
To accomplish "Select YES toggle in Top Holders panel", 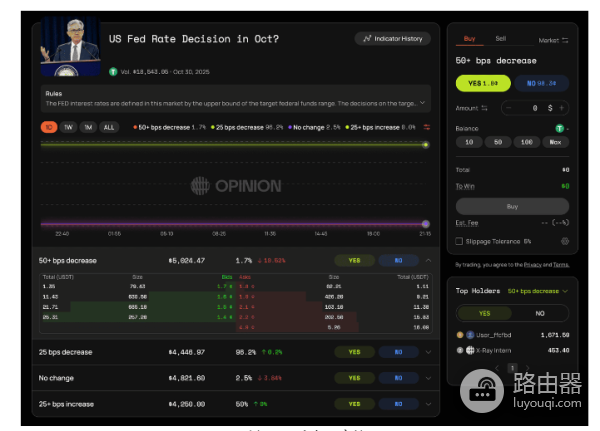I will click(x=484, y=312).
